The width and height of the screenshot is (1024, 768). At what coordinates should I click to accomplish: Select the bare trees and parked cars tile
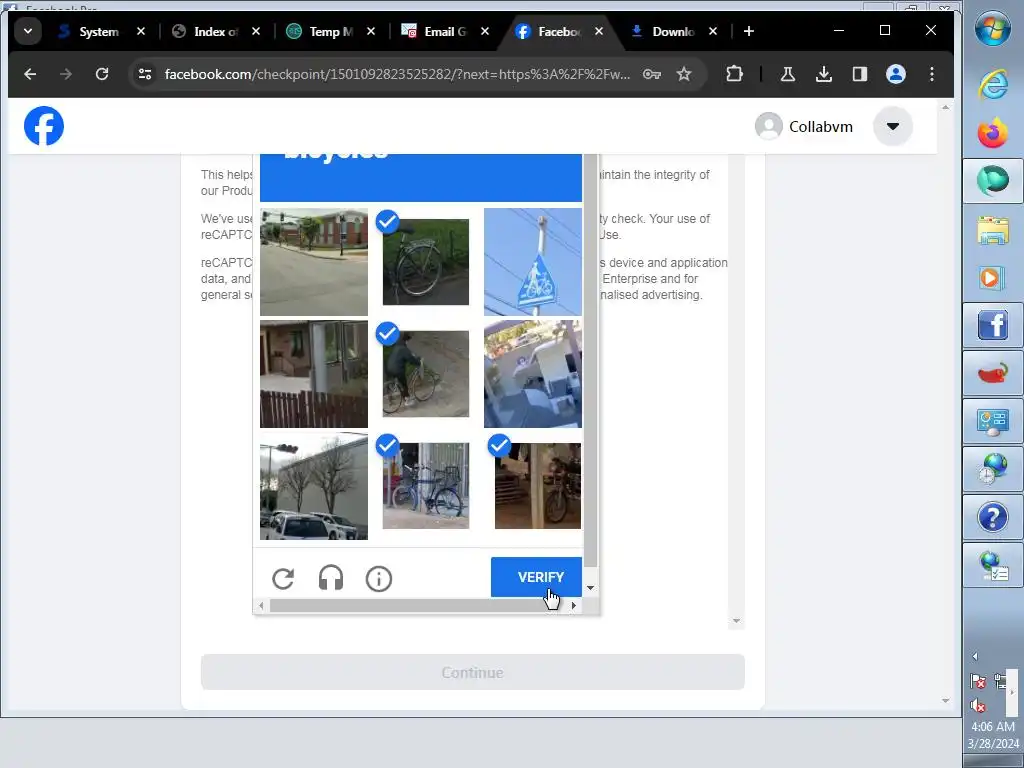[313, 486]
